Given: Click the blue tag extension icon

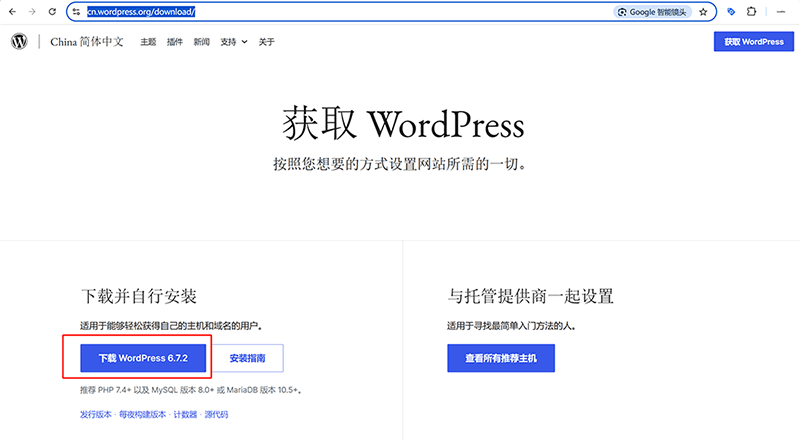Looking at the screenshot, I should click(731, 12).
